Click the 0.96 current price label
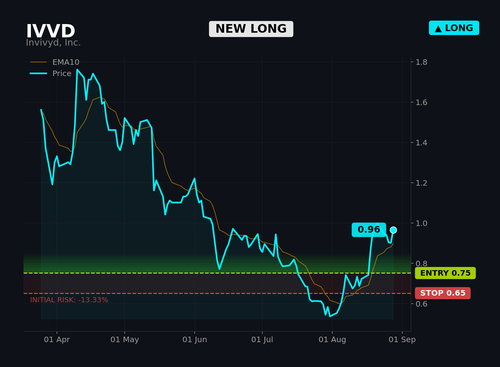Image resolution: width=500 pixels, height=367 pixels. click(369, 230)
